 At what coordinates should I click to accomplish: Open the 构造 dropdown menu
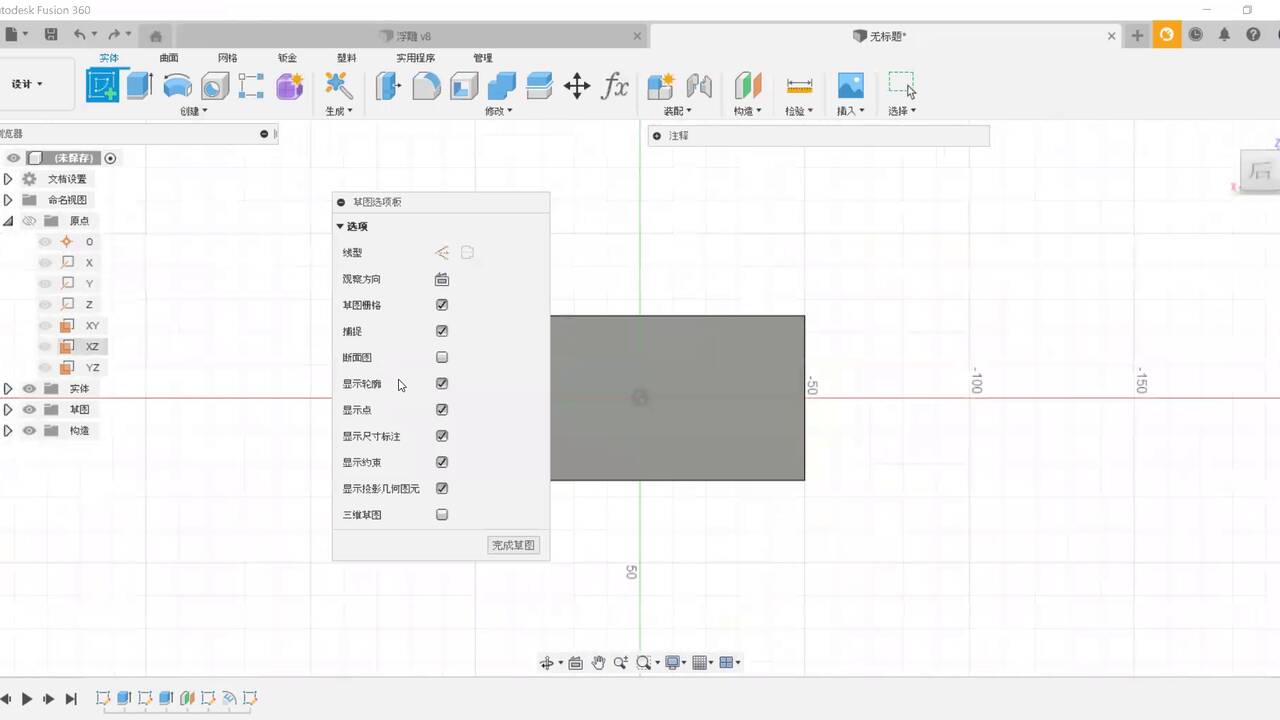click(x=748, y=111)
